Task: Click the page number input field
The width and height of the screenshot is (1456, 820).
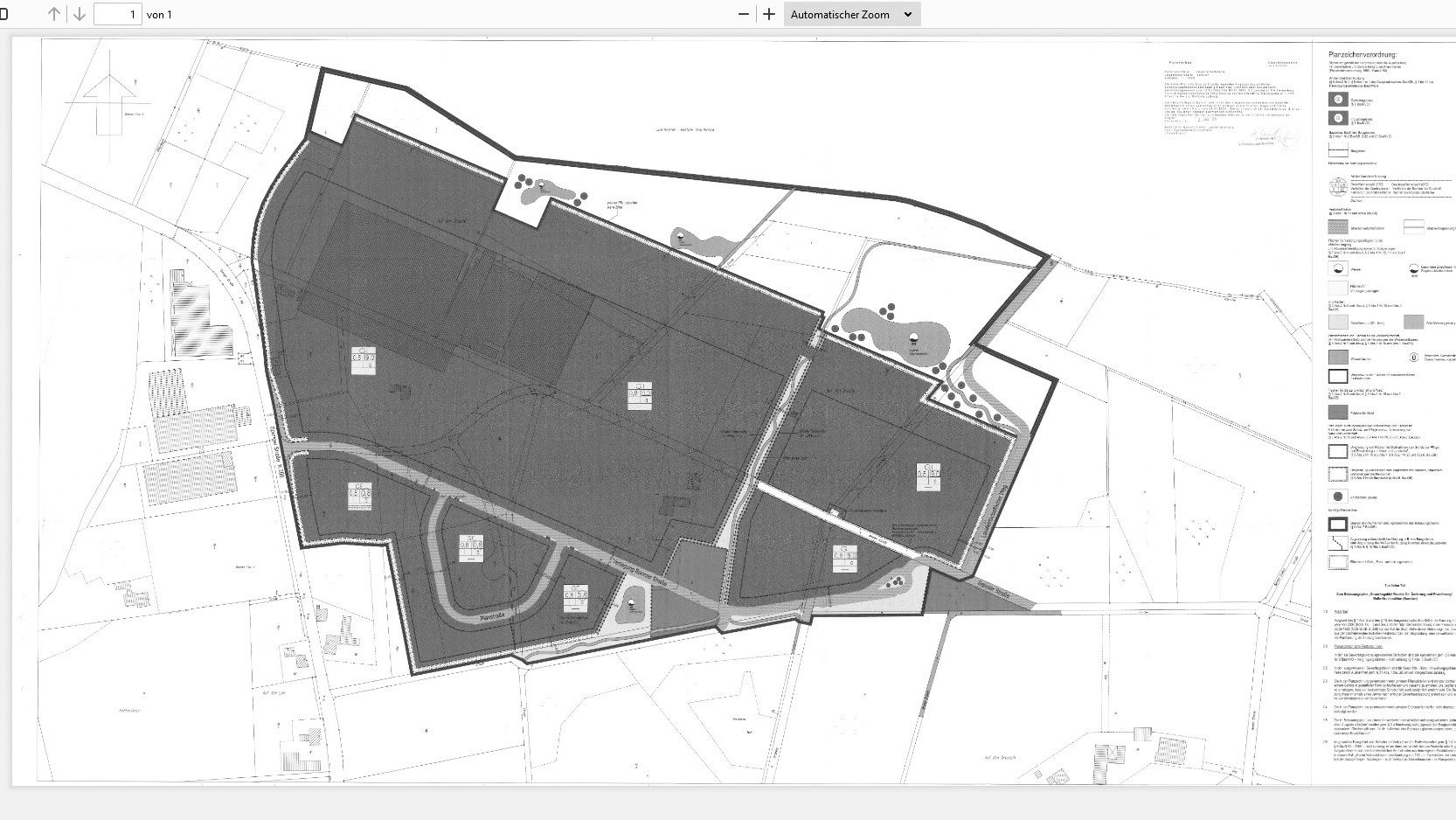Action: (x=118, y=14)
